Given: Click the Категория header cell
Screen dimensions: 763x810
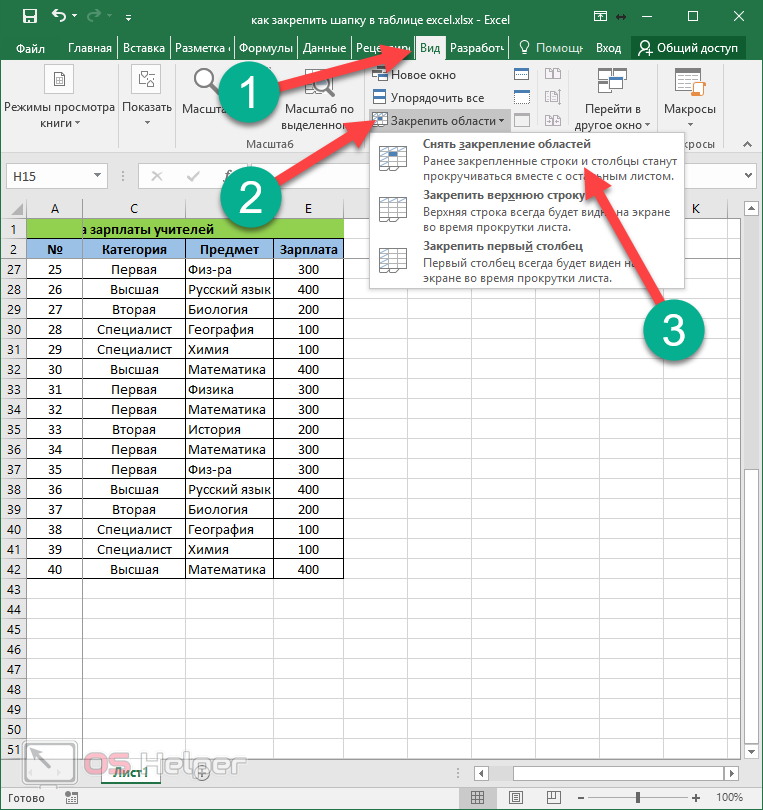Looking at the screenshot, I should point(134,249).
